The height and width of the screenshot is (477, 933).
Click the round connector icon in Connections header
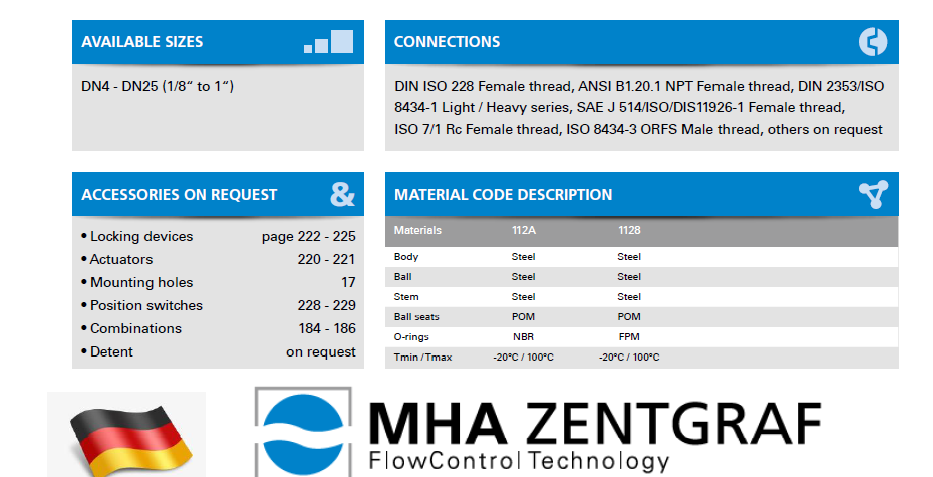click(x=872, y=42)
